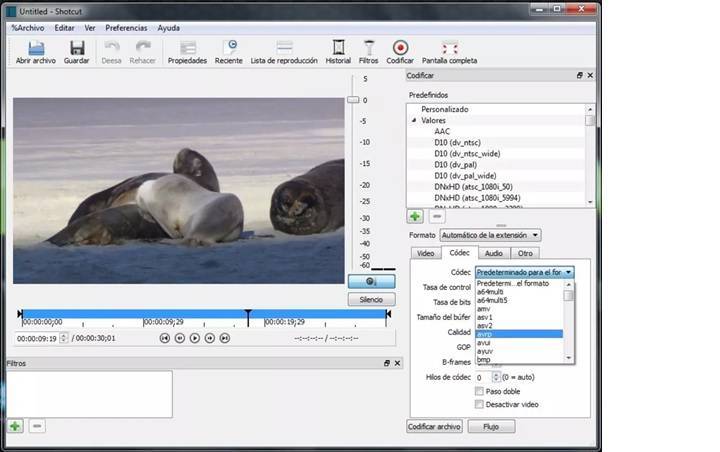Click the Códec combo box
Screen dimensions: 720x452
[524, 272]
